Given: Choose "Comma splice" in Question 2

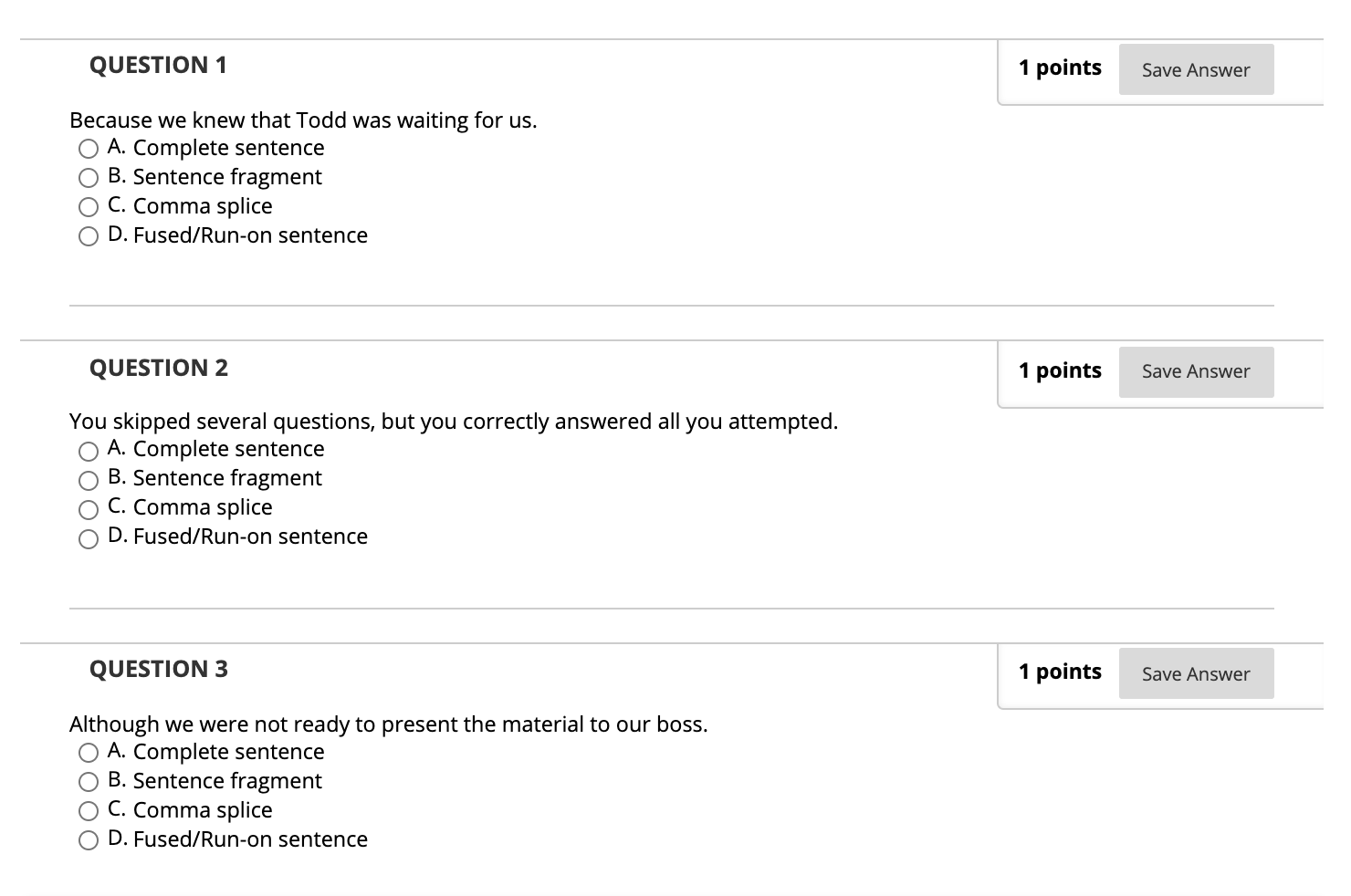Looking at the screenshot, I should 89,509.
